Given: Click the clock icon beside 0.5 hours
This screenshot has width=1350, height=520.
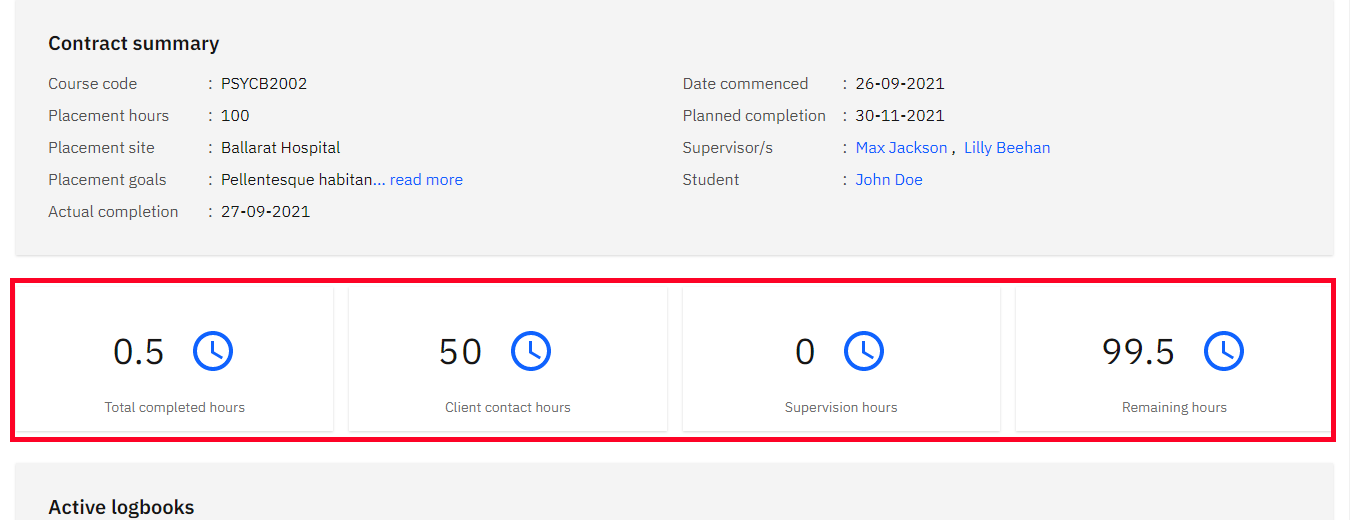Looking at the screenshot, I should tap(212, 351).
